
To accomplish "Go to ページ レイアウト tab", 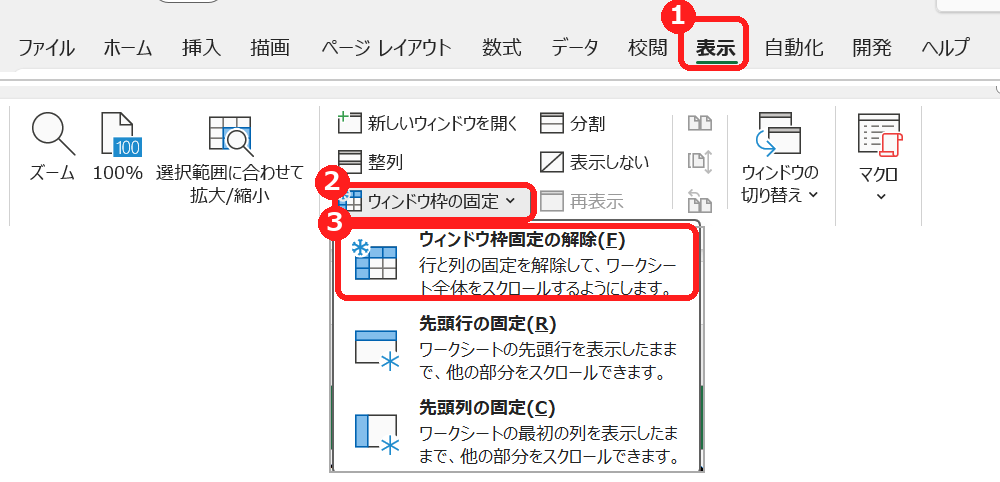I will [x=386, y=48].
